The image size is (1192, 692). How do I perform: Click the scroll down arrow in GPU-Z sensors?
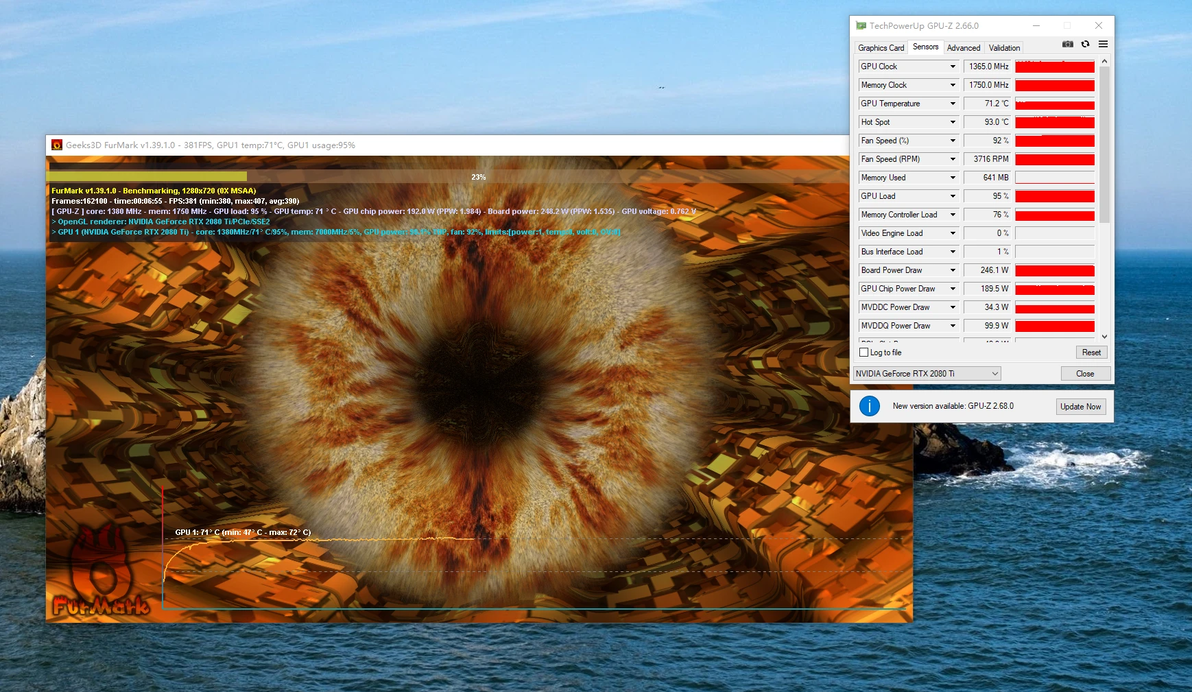point(1105,337)
